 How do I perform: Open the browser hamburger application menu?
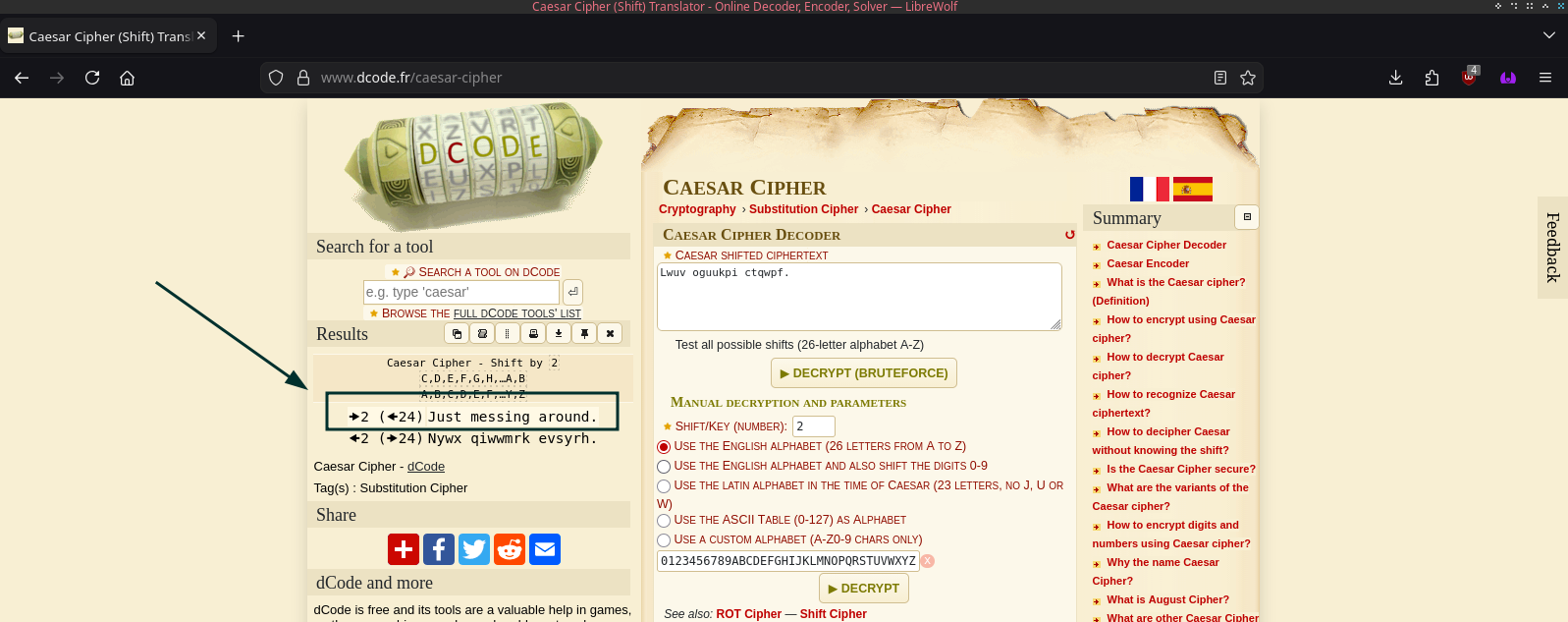[1545, 78]
